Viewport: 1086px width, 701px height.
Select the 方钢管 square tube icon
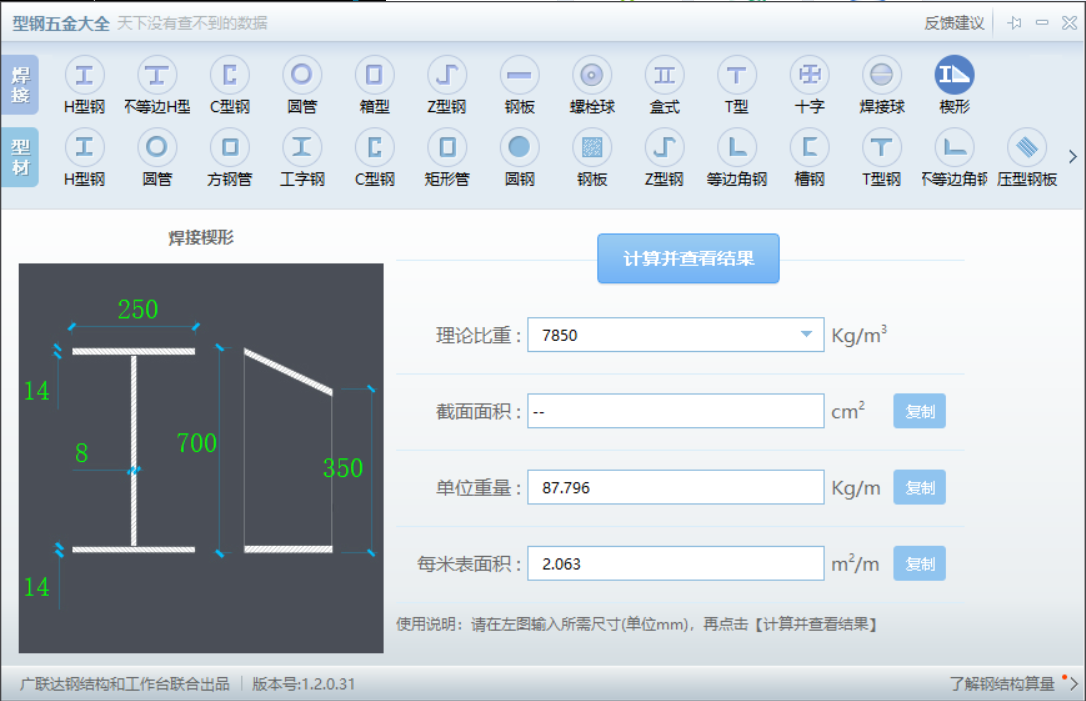pyautogui.click(x=230, y=148)
